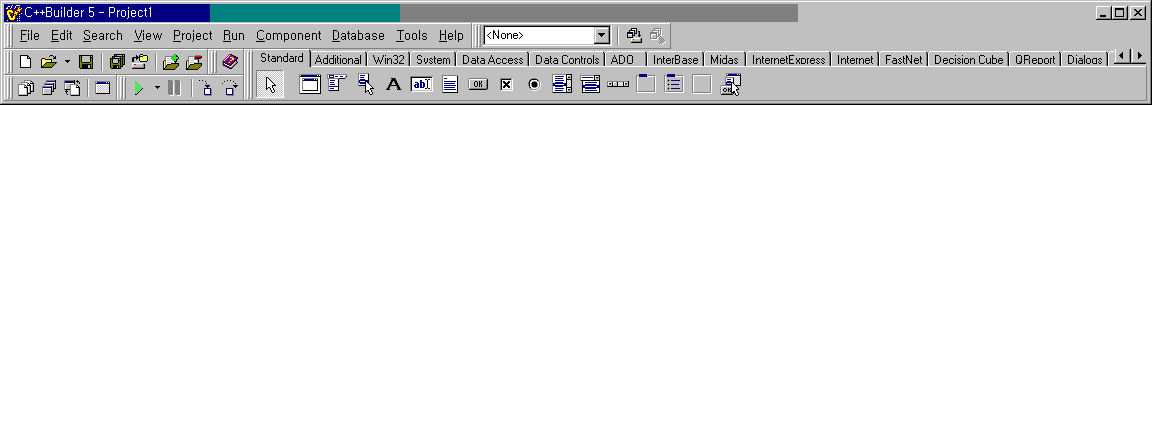Click the Save current desktop icon
1152x432 pixels.
(633, 35)
